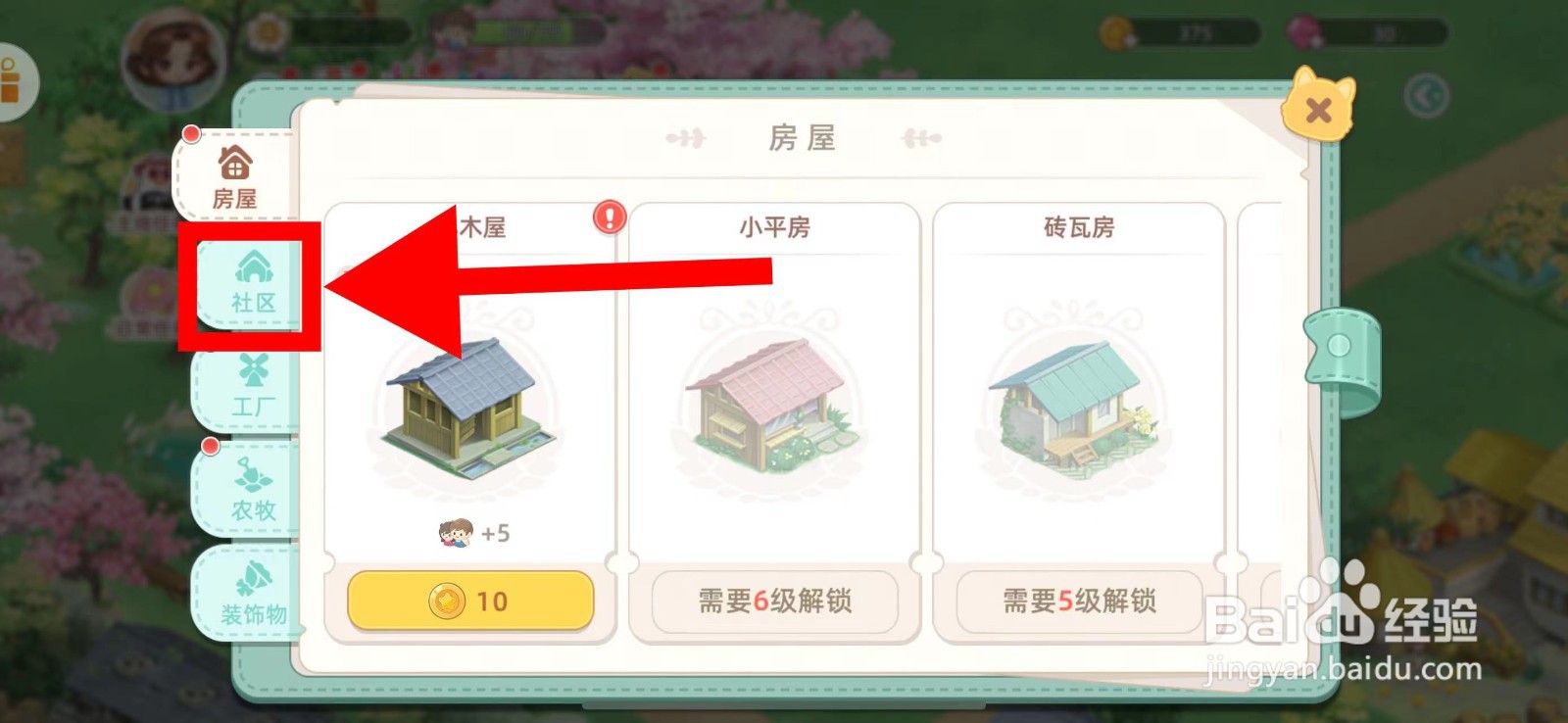1568x723 pixels.
Task: Switch to the 社区 community tab
Action: (x=253, y=282)
